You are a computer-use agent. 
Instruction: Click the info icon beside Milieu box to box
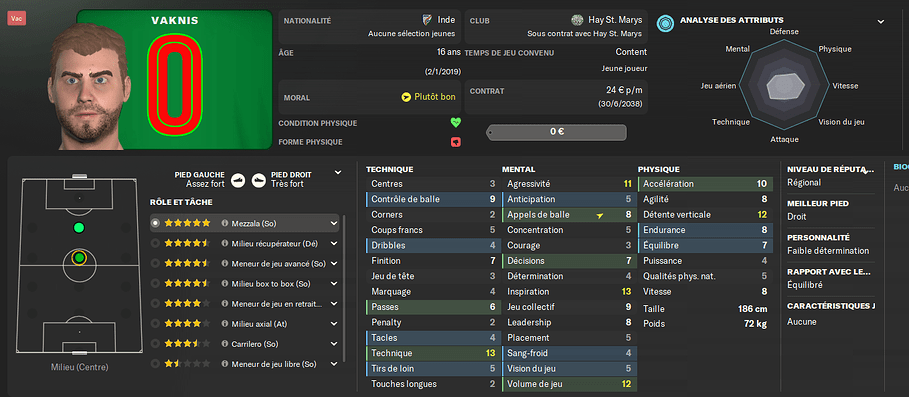click(224, 283)
